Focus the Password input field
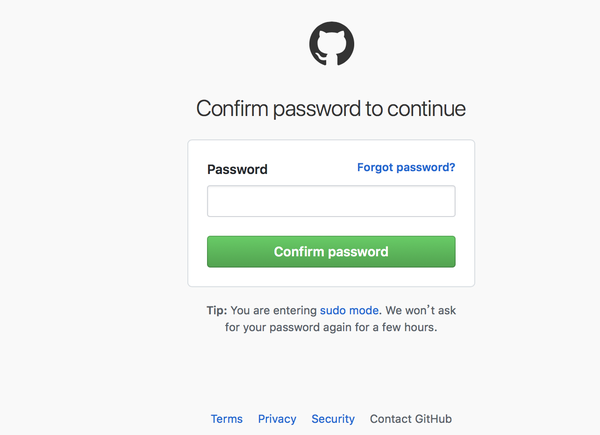Screen dimensions: 600x435 331,201
